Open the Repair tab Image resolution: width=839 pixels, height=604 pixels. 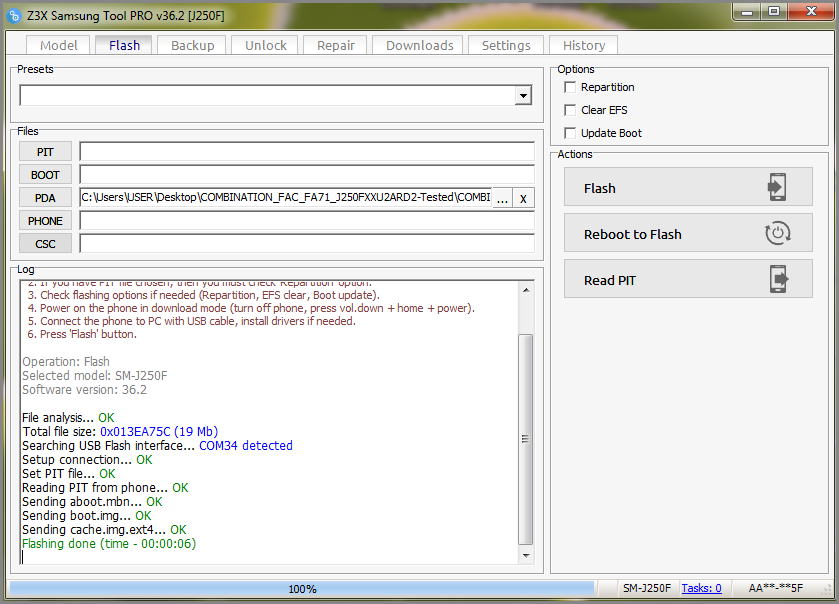335,45
